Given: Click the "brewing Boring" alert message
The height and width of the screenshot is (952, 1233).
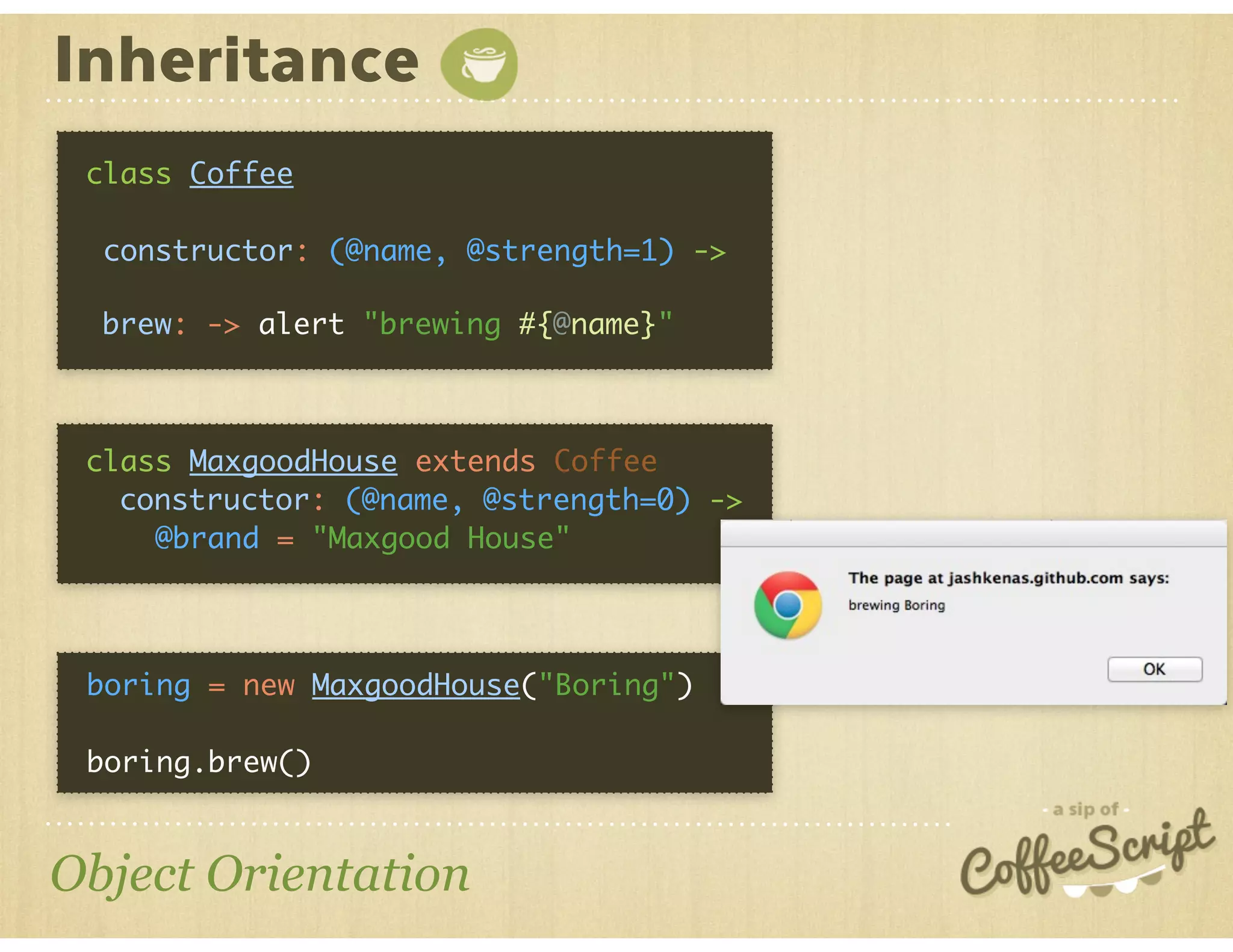Looking at the screenshot, I should tap(896, 605).
